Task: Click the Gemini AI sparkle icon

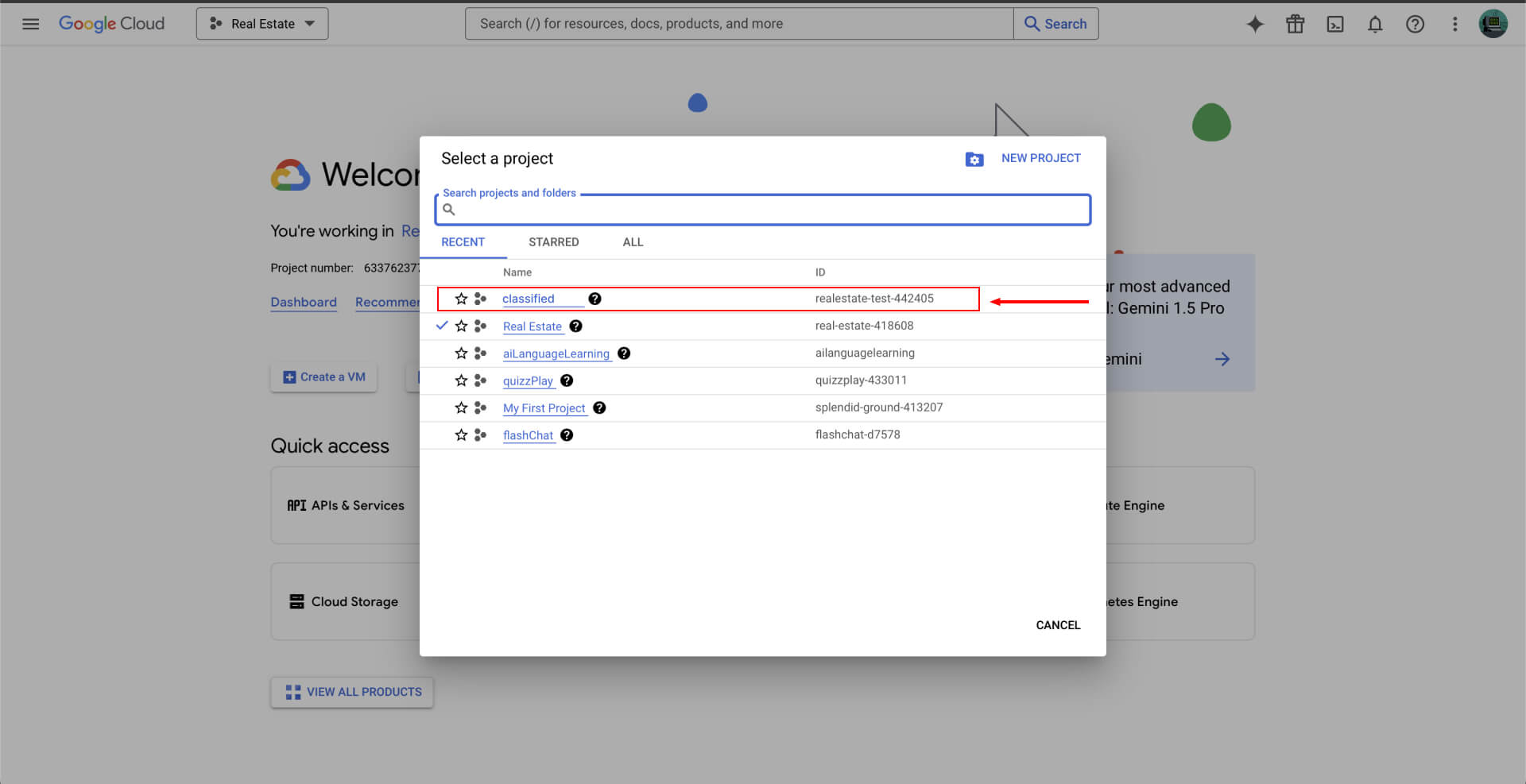Action: (1255, 24)
